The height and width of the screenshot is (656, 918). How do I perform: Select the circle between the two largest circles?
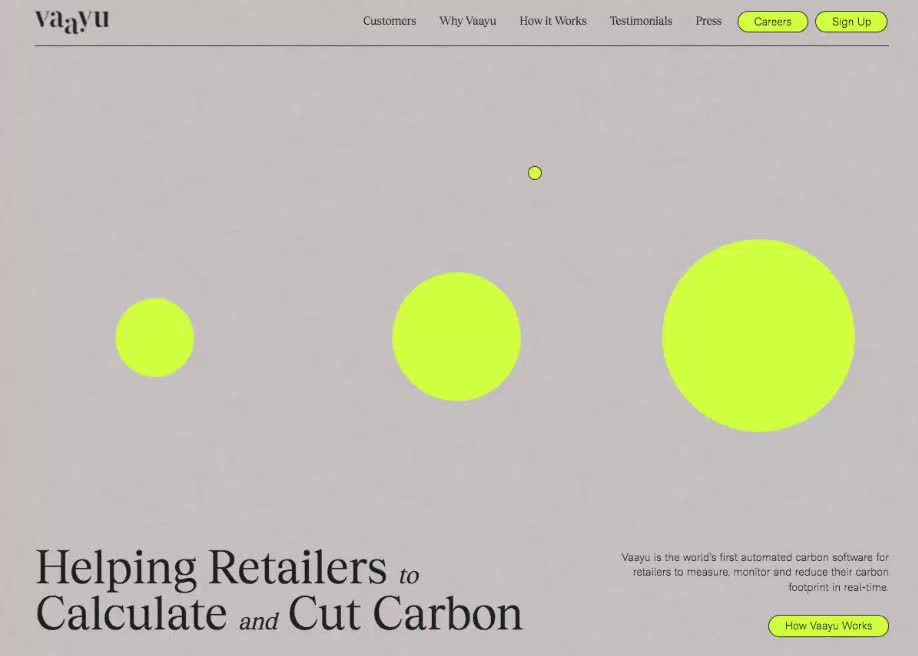point(456,338)
